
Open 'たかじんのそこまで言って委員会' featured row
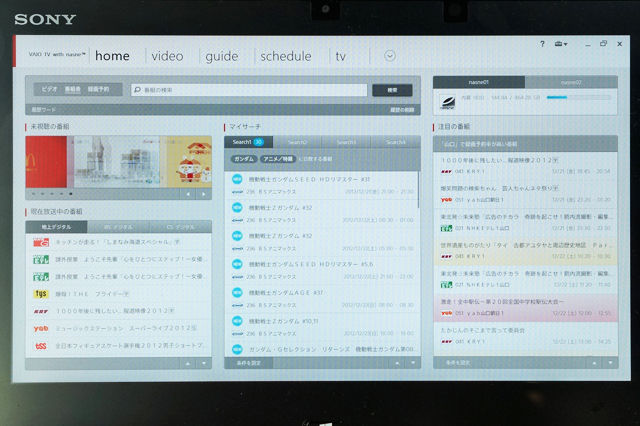[x=525, y=336]
